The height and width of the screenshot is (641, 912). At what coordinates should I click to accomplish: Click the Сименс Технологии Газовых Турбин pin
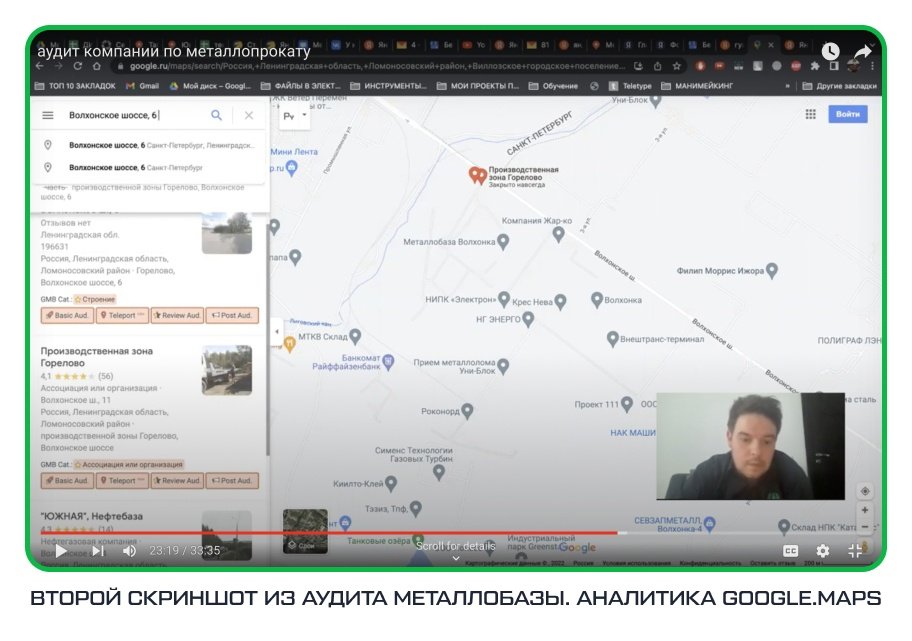439,472
